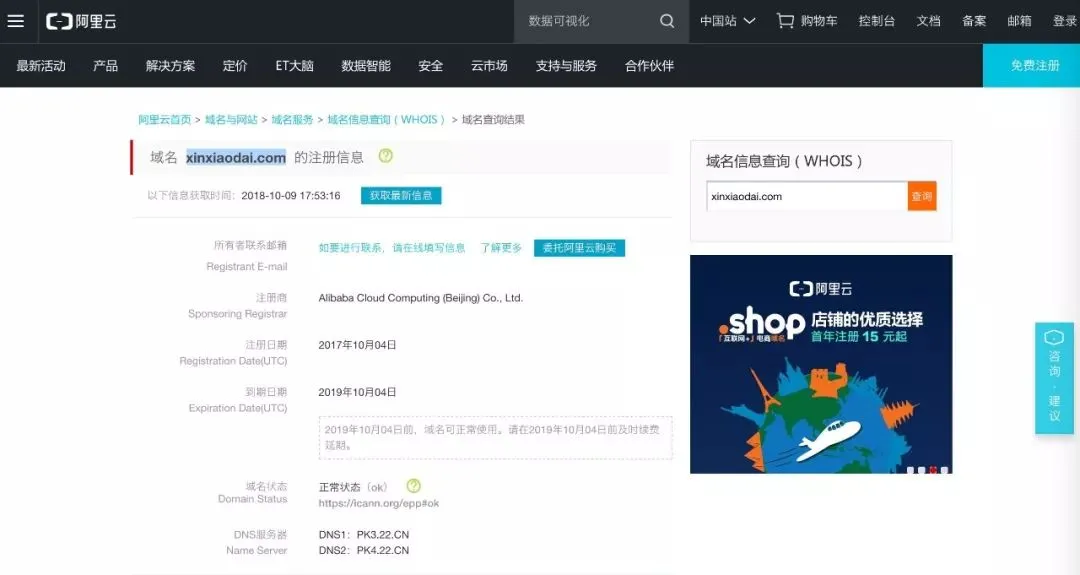Go to 域名服务 breadcrumb

(x=292, y=119)
